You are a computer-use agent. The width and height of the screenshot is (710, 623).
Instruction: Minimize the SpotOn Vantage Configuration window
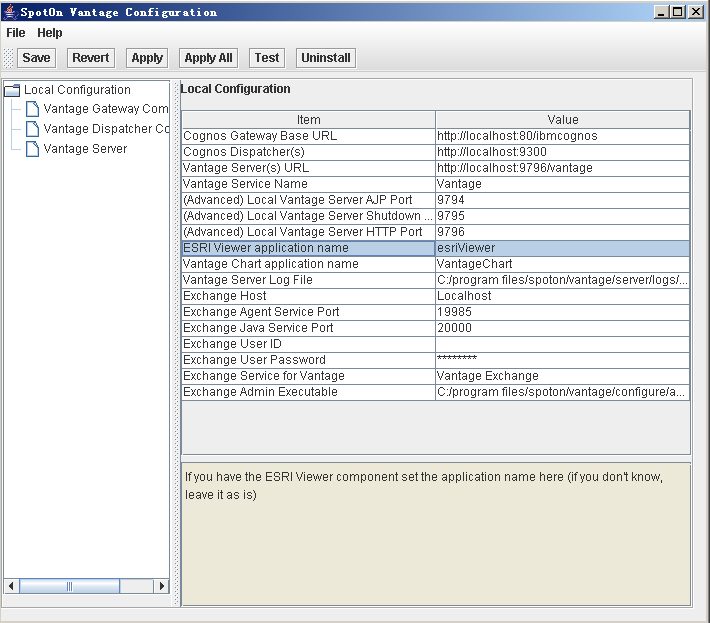coord(662,12)
